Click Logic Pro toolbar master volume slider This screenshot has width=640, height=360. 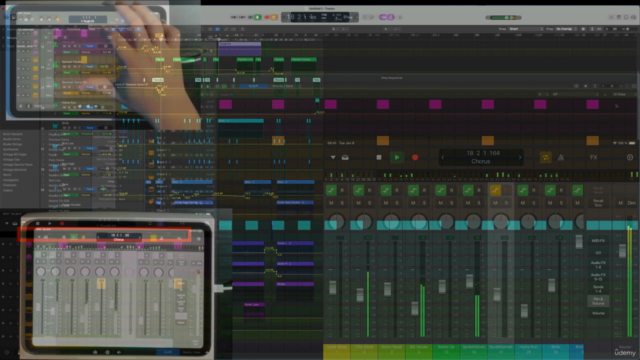pos(503,18)
